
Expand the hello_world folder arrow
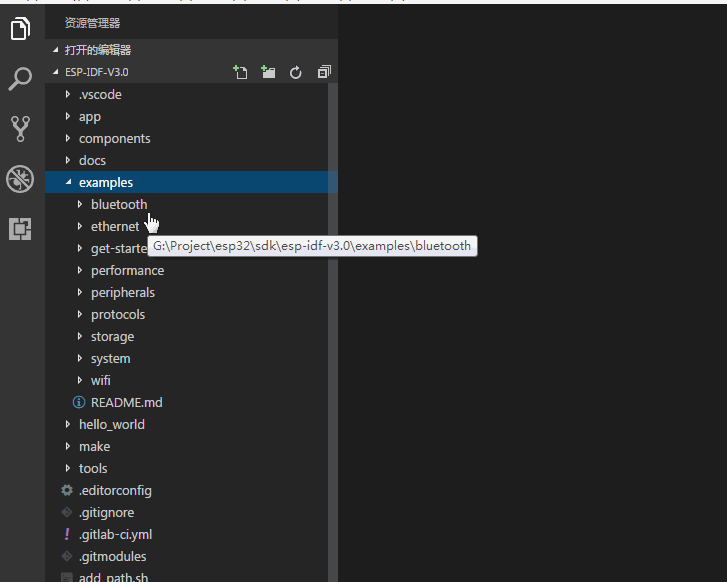[x=68, y=424]
